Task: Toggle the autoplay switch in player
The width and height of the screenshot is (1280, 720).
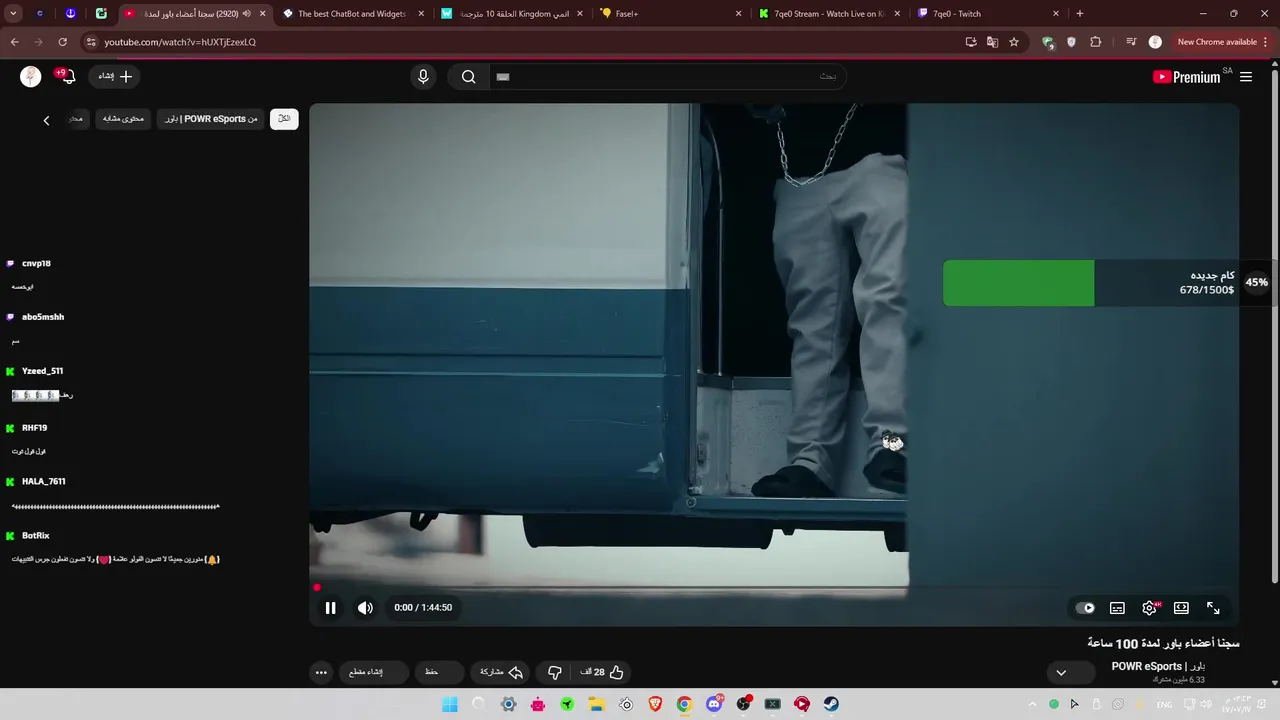Action: coord(1085,608)
